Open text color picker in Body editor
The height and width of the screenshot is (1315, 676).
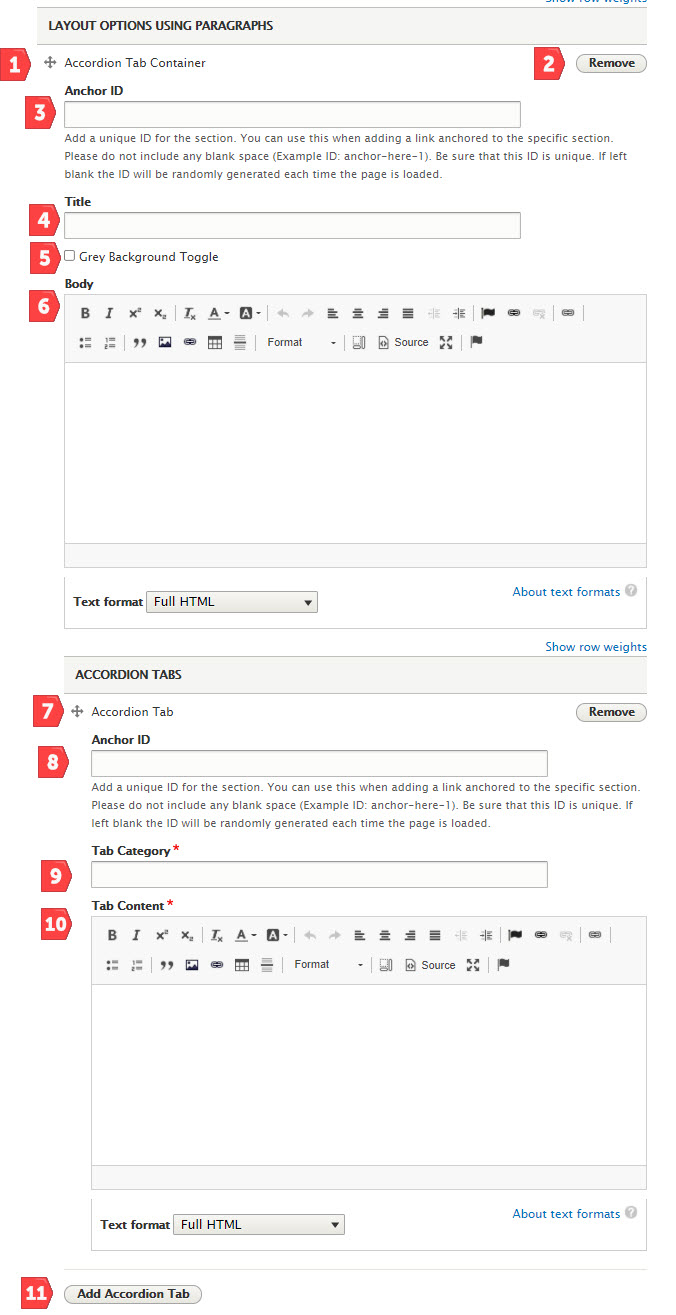pyautogui.click(x=217, y=313)
